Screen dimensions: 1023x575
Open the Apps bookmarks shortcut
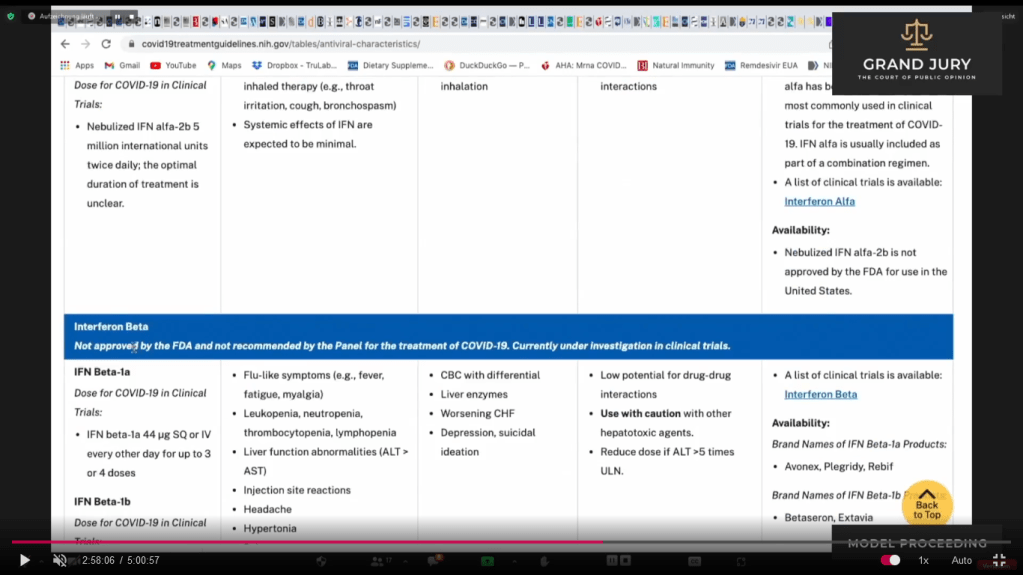click(x=78, y=66)
